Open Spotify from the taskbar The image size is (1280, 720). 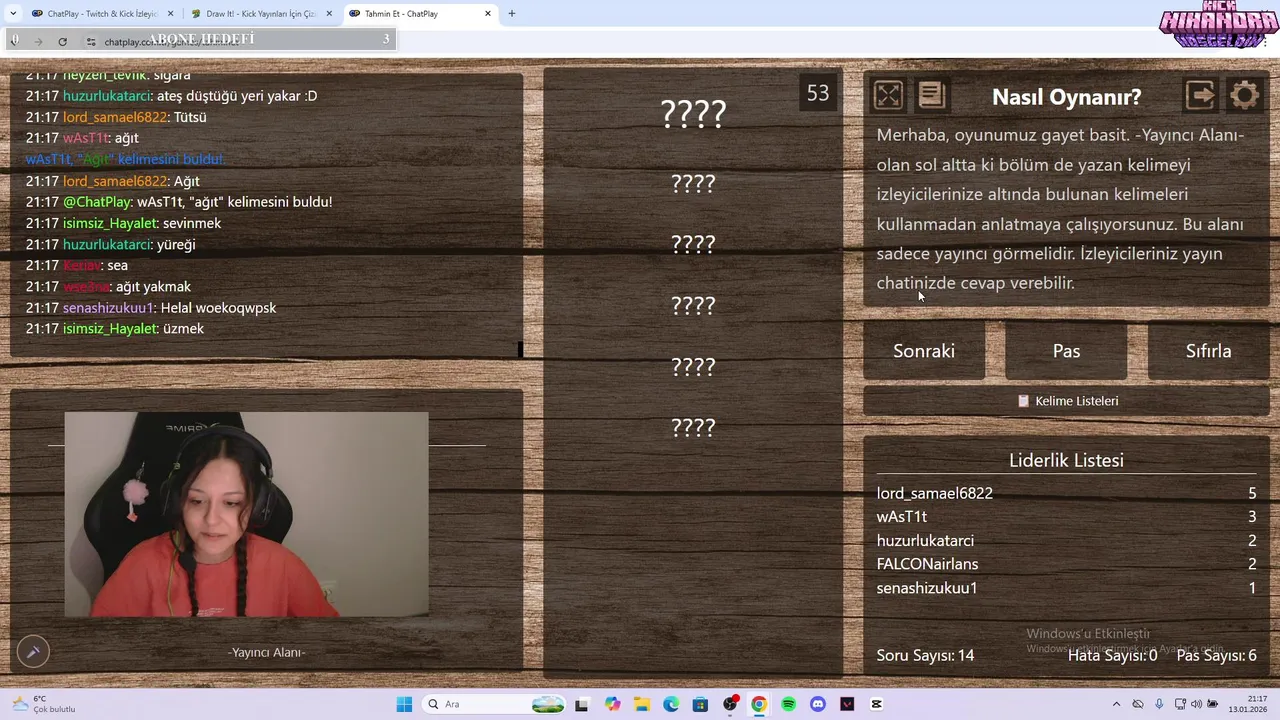(x=789, y=704)
